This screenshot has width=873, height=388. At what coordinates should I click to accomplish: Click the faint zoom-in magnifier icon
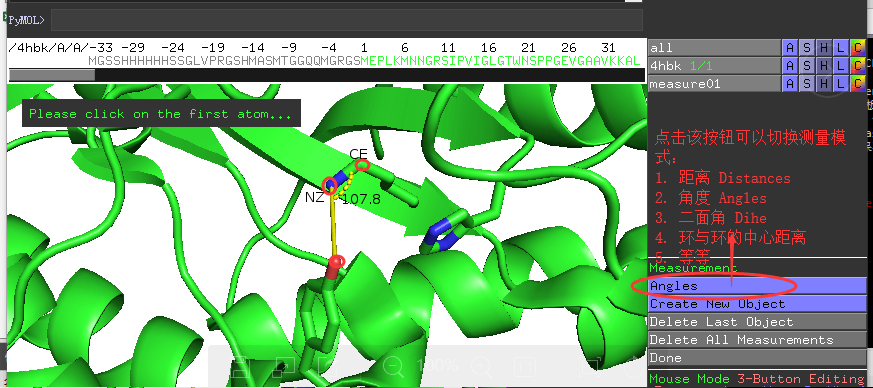pyautogui.click(x=481, y=366)
